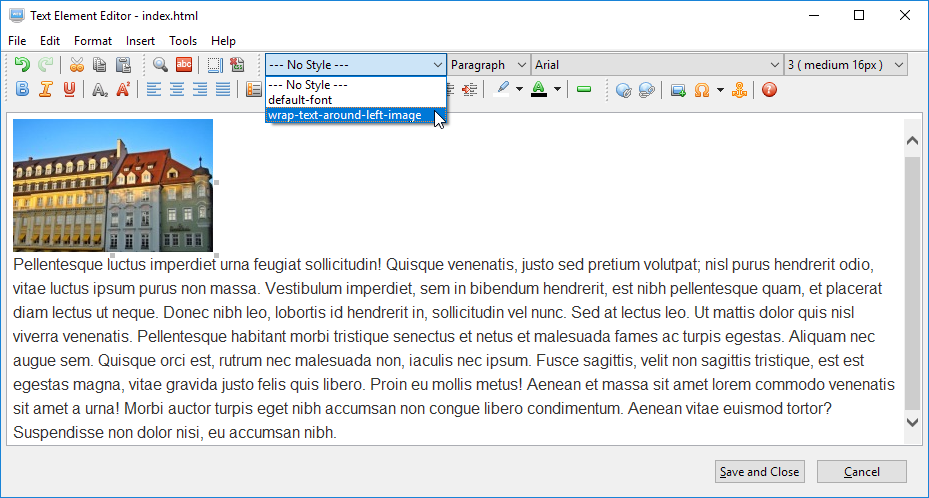Run spell check (abc icon)
Viewport: 929px width, 498px height.
click(x=184, y=65)
